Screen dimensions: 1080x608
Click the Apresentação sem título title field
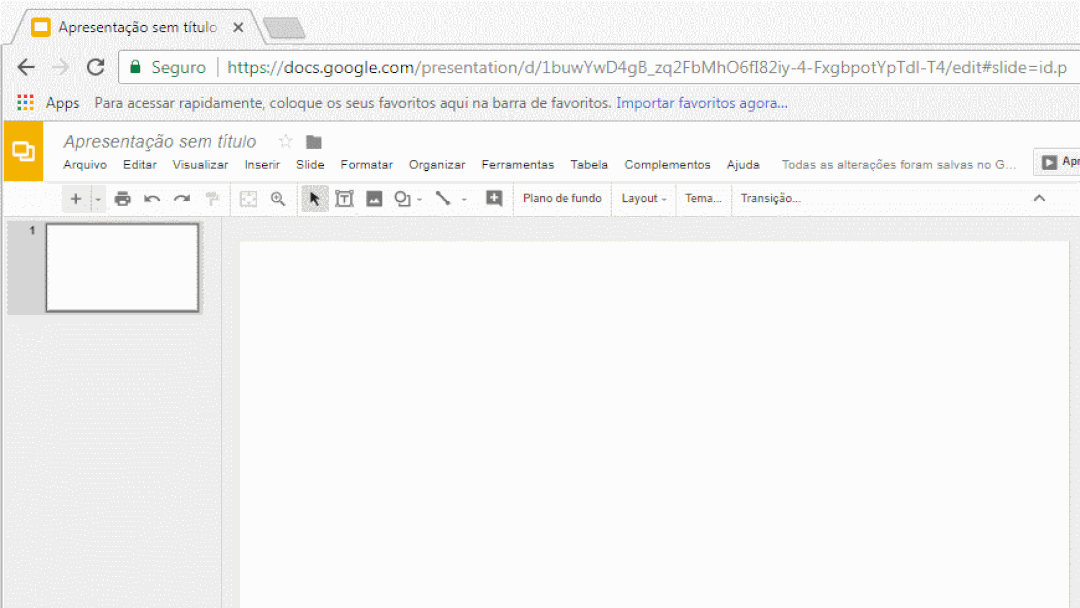point(160,142)
